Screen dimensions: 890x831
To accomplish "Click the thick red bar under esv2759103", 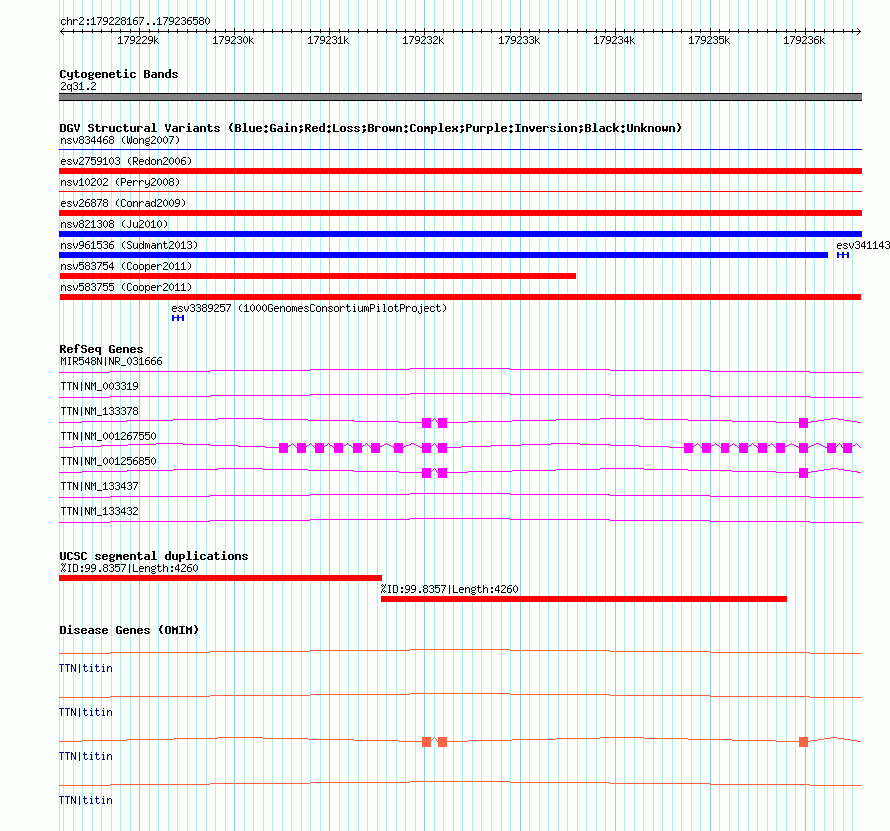I will pyautogui.click(x=460, y=171).
